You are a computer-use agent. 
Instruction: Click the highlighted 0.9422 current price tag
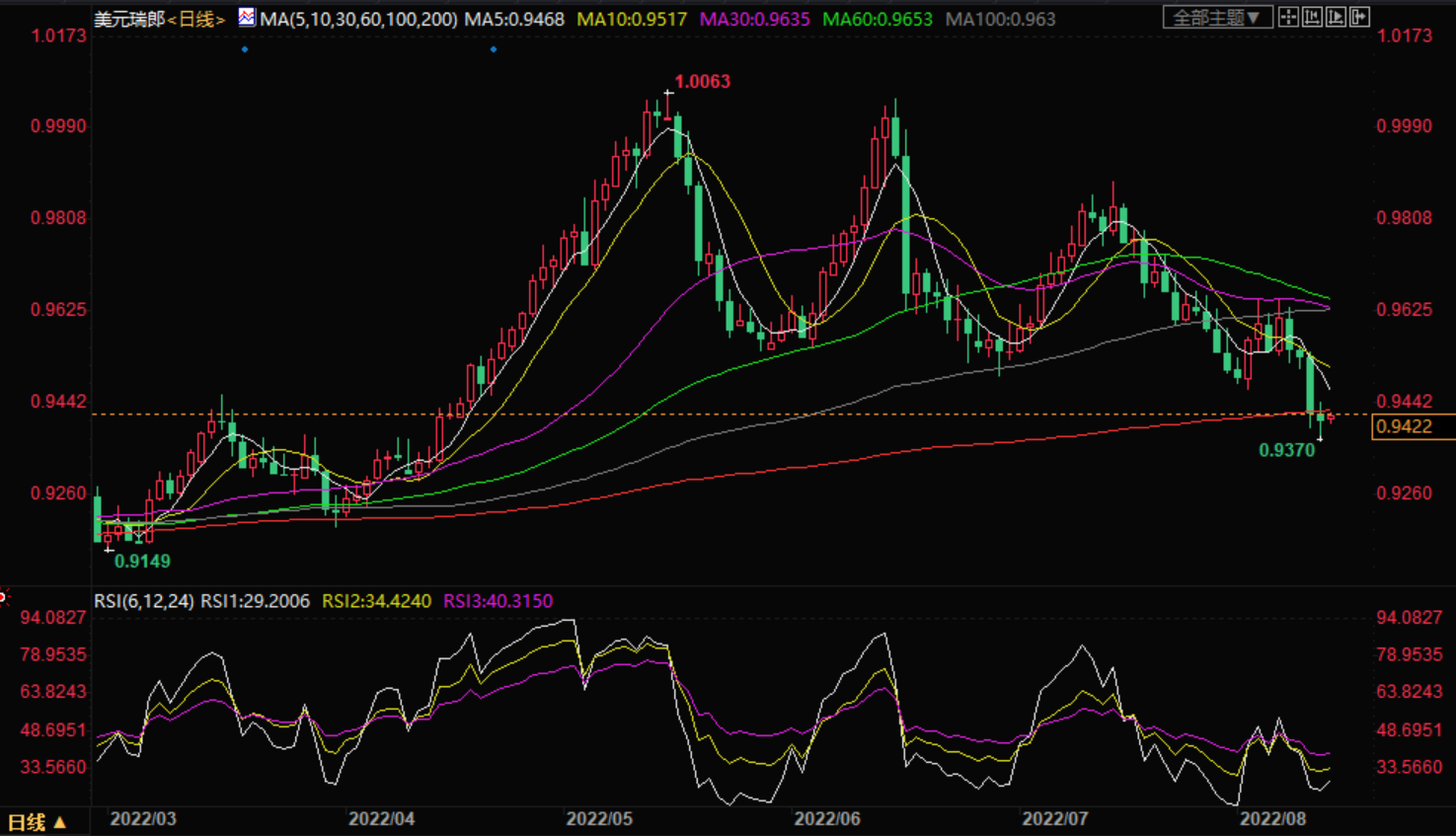click(1404, 426)
